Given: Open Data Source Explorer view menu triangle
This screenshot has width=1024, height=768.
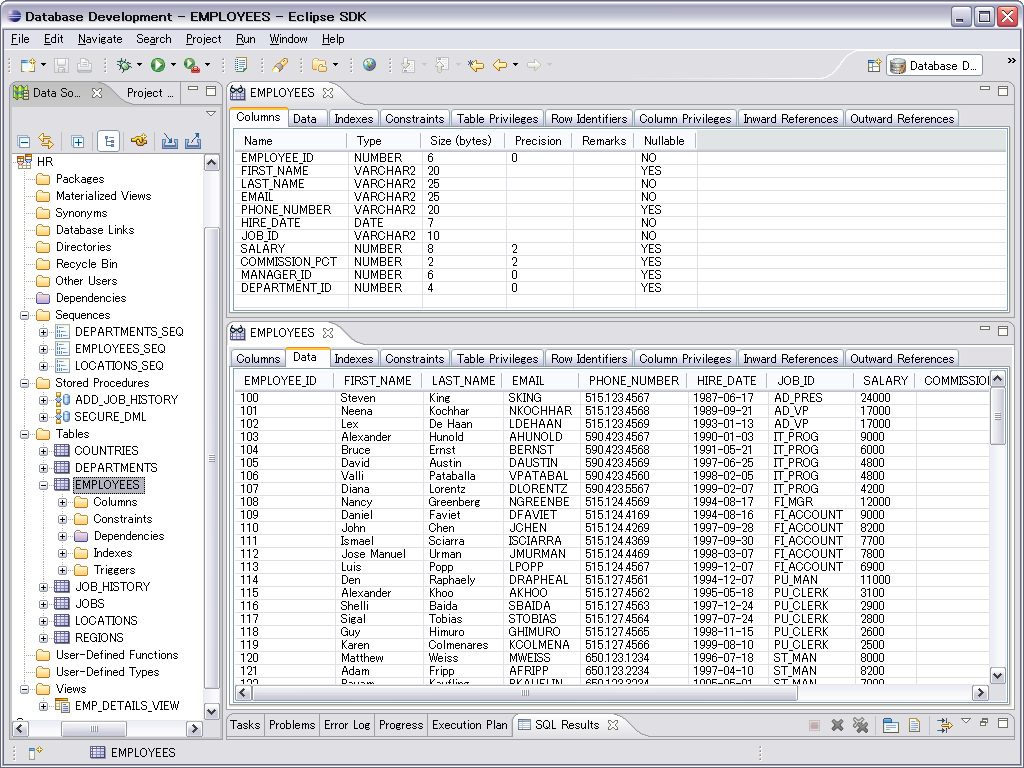Looking at the screenshot, I should point(210,114).
